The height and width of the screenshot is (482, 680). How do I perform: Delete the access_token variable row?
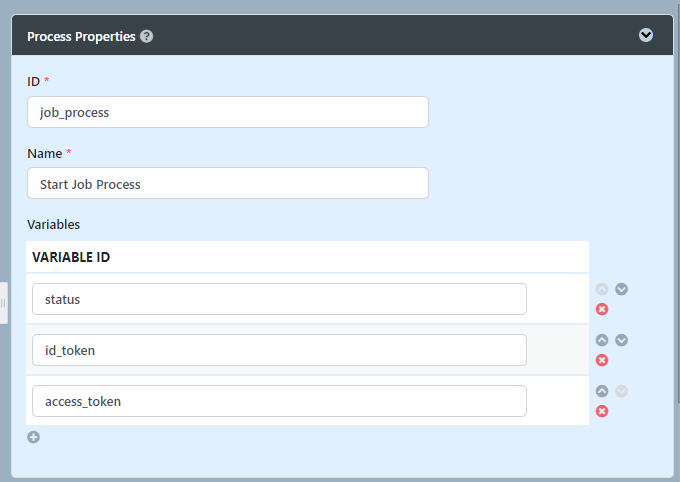(x=602, y=411)
